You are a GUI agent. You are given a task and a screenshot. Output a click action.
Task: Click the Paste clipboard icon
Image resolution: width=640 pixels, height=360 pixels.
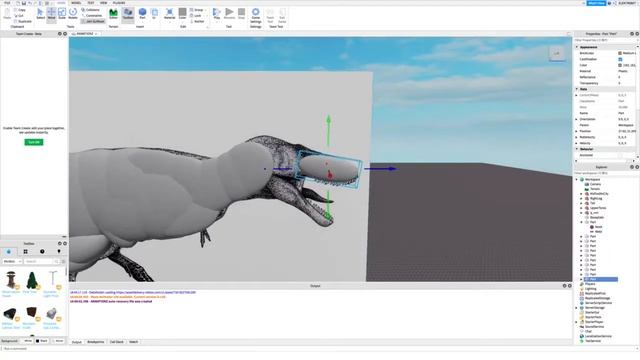pos(7,14)
